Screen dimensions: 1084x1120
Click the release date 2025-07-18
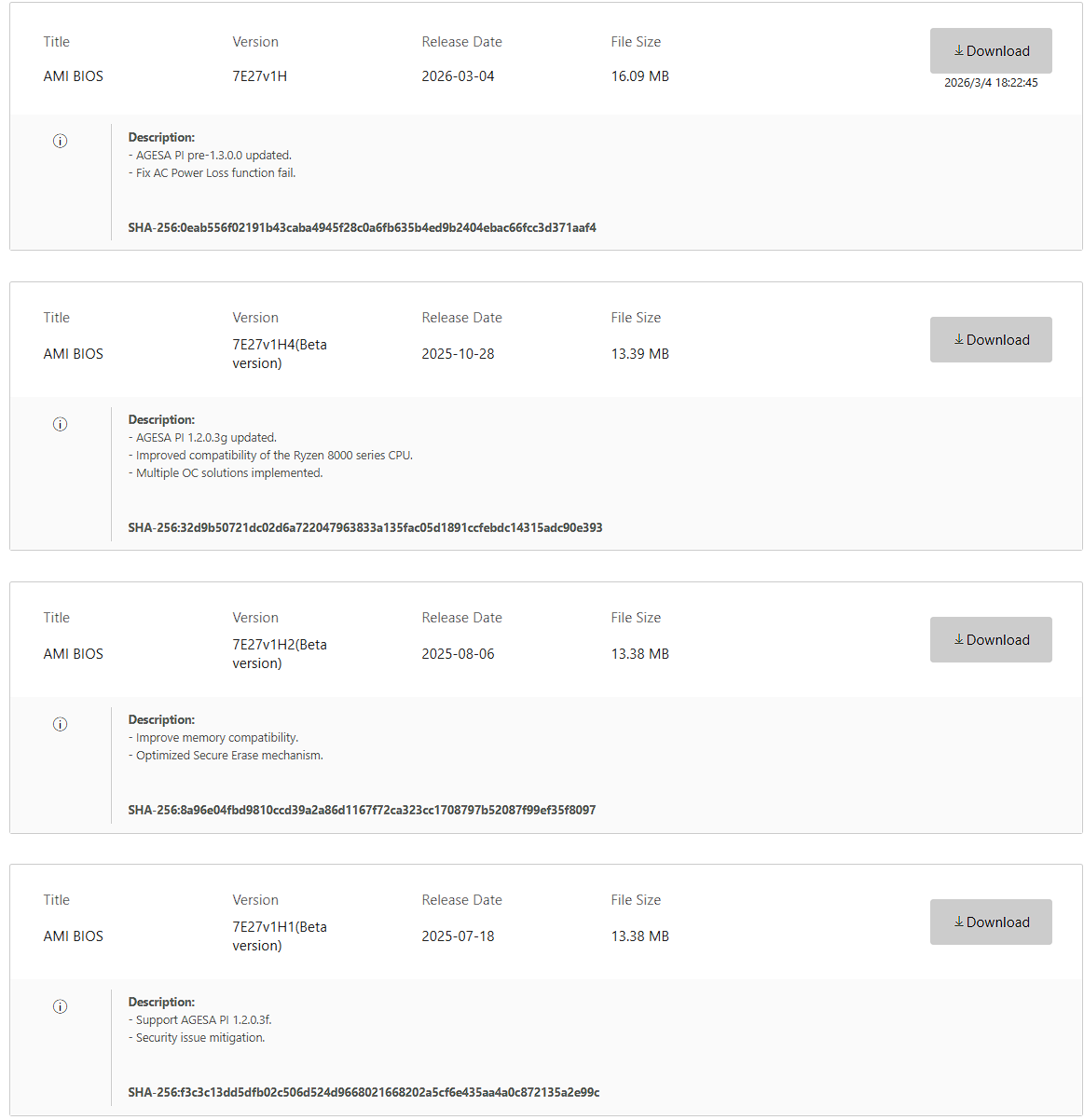tap(458, 936)
